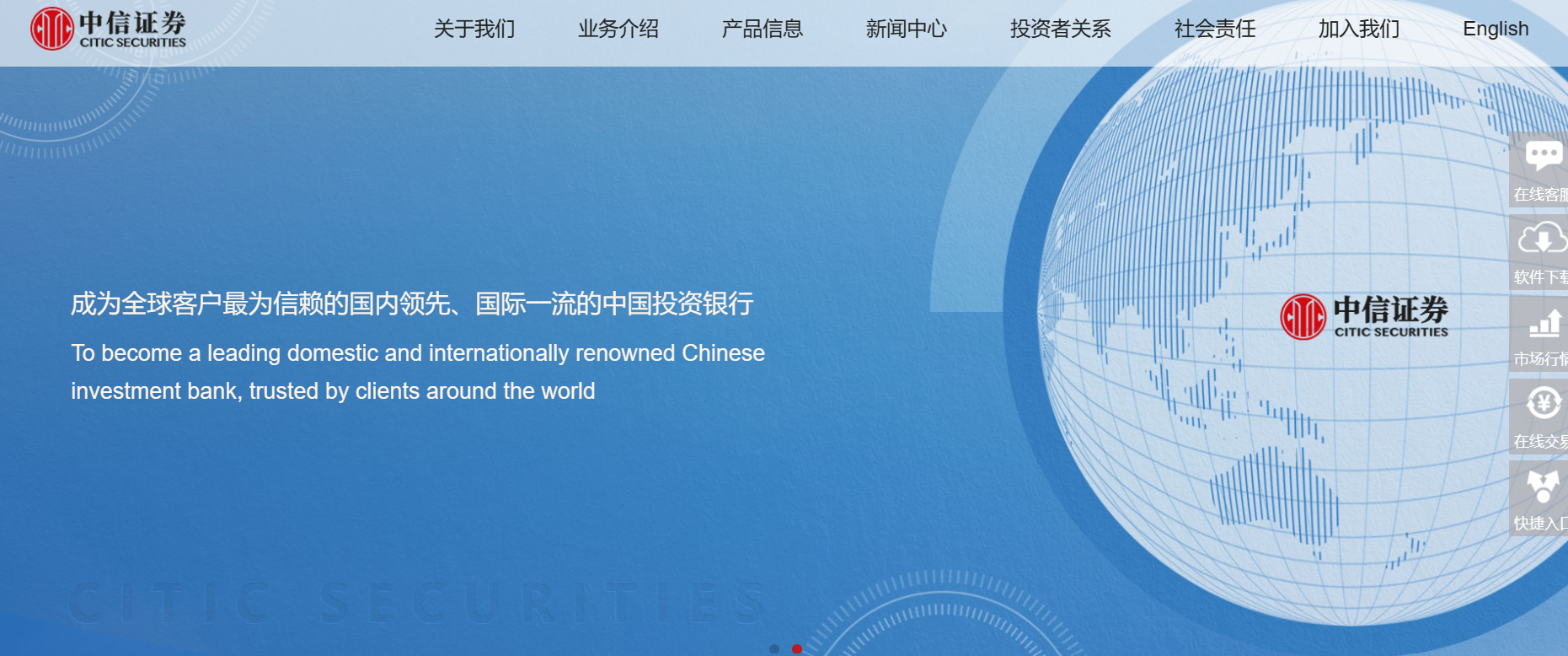Select the first carousel slide dot
1568x656 pixels.
774,648
